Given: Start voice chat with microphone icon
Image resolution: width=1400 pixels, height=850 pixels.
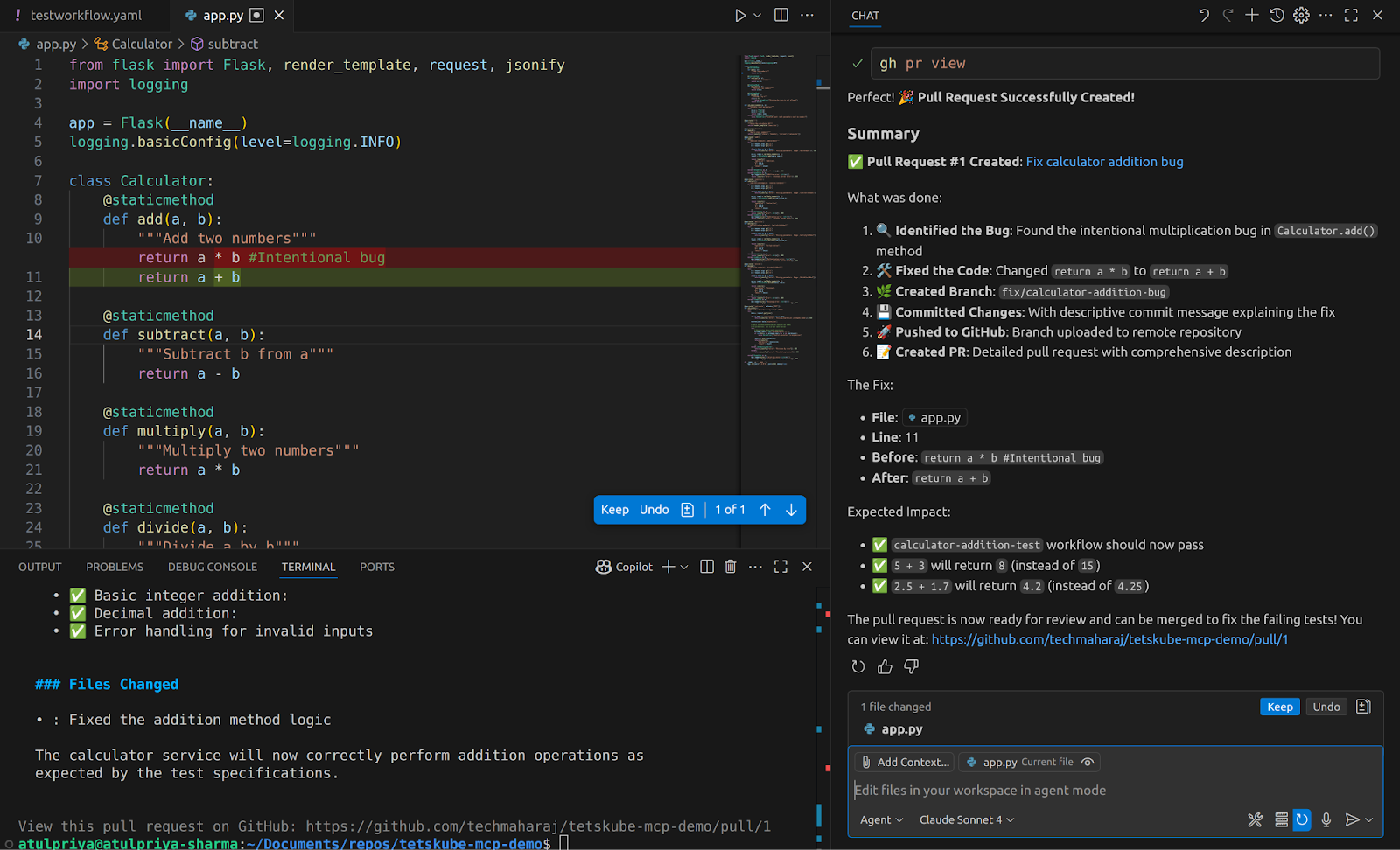Looking at the screenshot, I should pyautogui.click(x=1326, y=819).
